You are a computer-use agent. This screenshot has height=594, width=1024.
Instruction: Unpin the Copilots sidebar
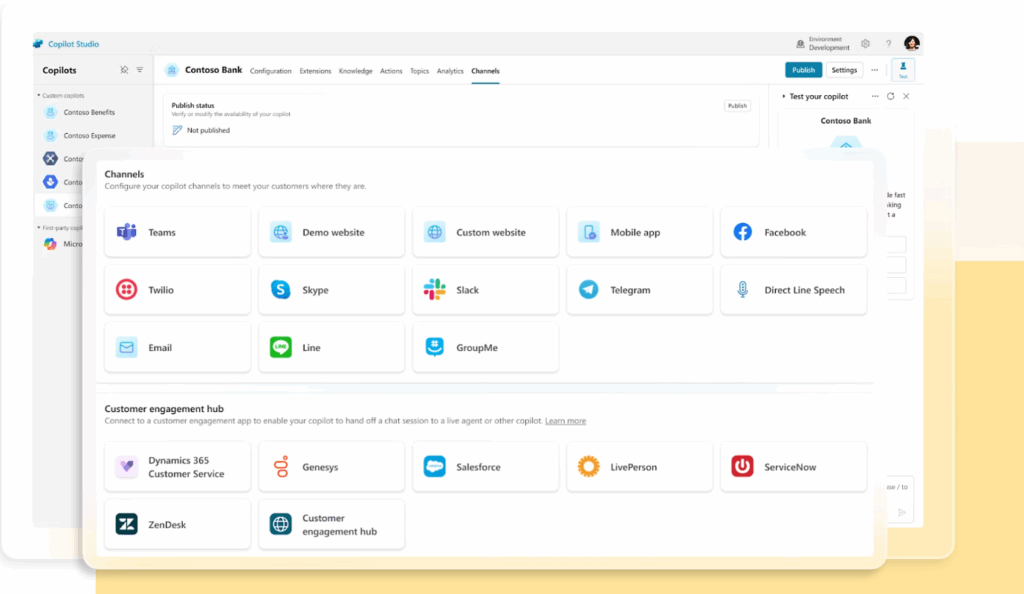point(124,70)
